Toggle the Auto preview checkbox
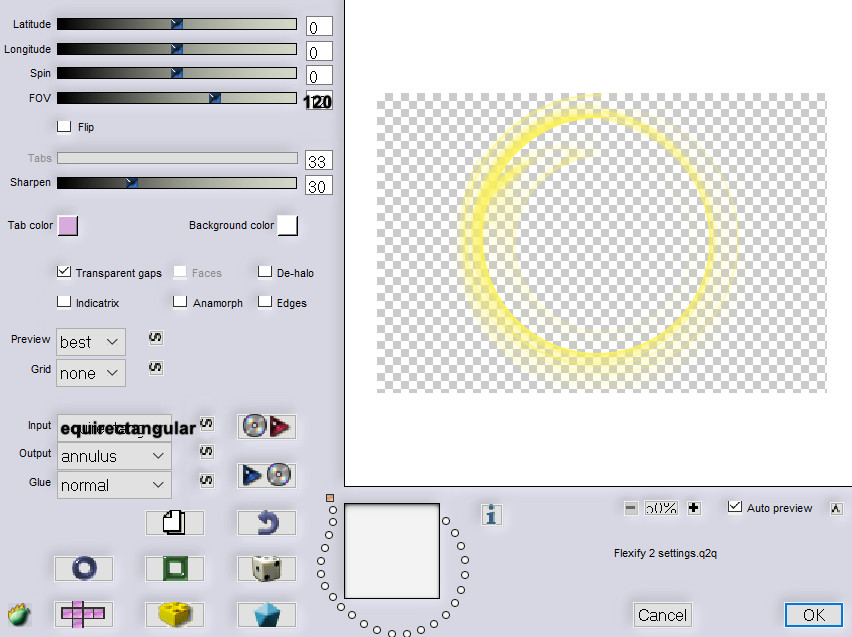This screenshot has width=852, height=637. tap(736, 508)
